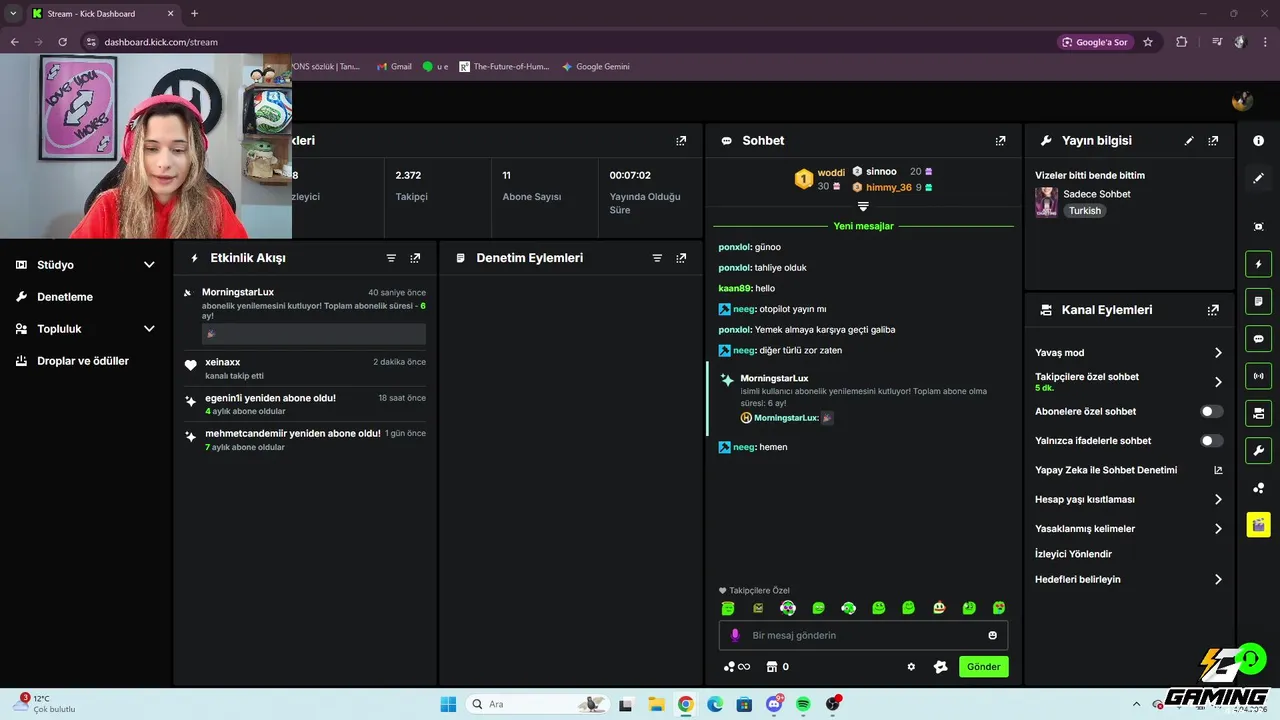Pop out the Sohbet chat panel
The height and width of the screenshot is (720, 1280).
coord(1000,141)
